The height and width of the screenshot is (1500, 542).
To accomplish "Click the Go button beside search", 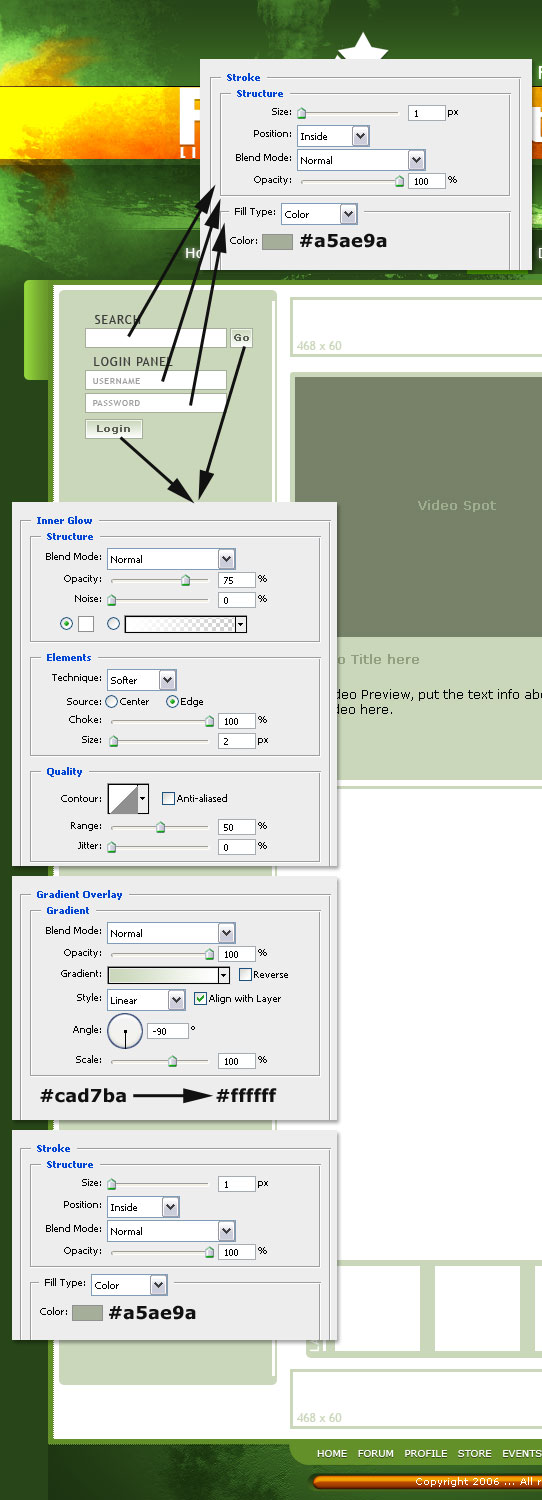I will pos(241,338).
